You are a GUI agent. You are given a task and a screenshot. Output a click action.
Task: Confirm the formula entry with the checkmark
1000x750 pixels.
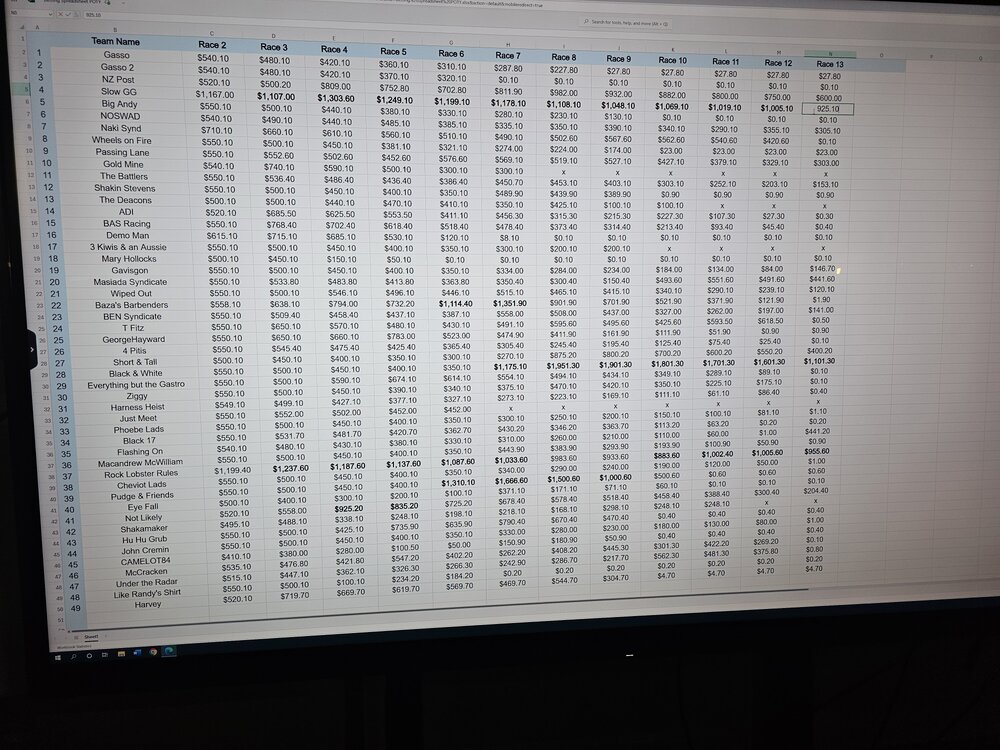coord(68,14)
